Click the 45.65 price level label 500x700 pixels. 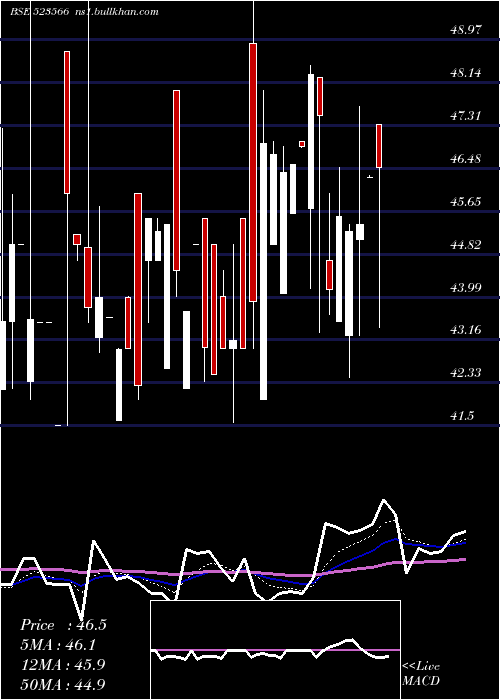point(467,201)
